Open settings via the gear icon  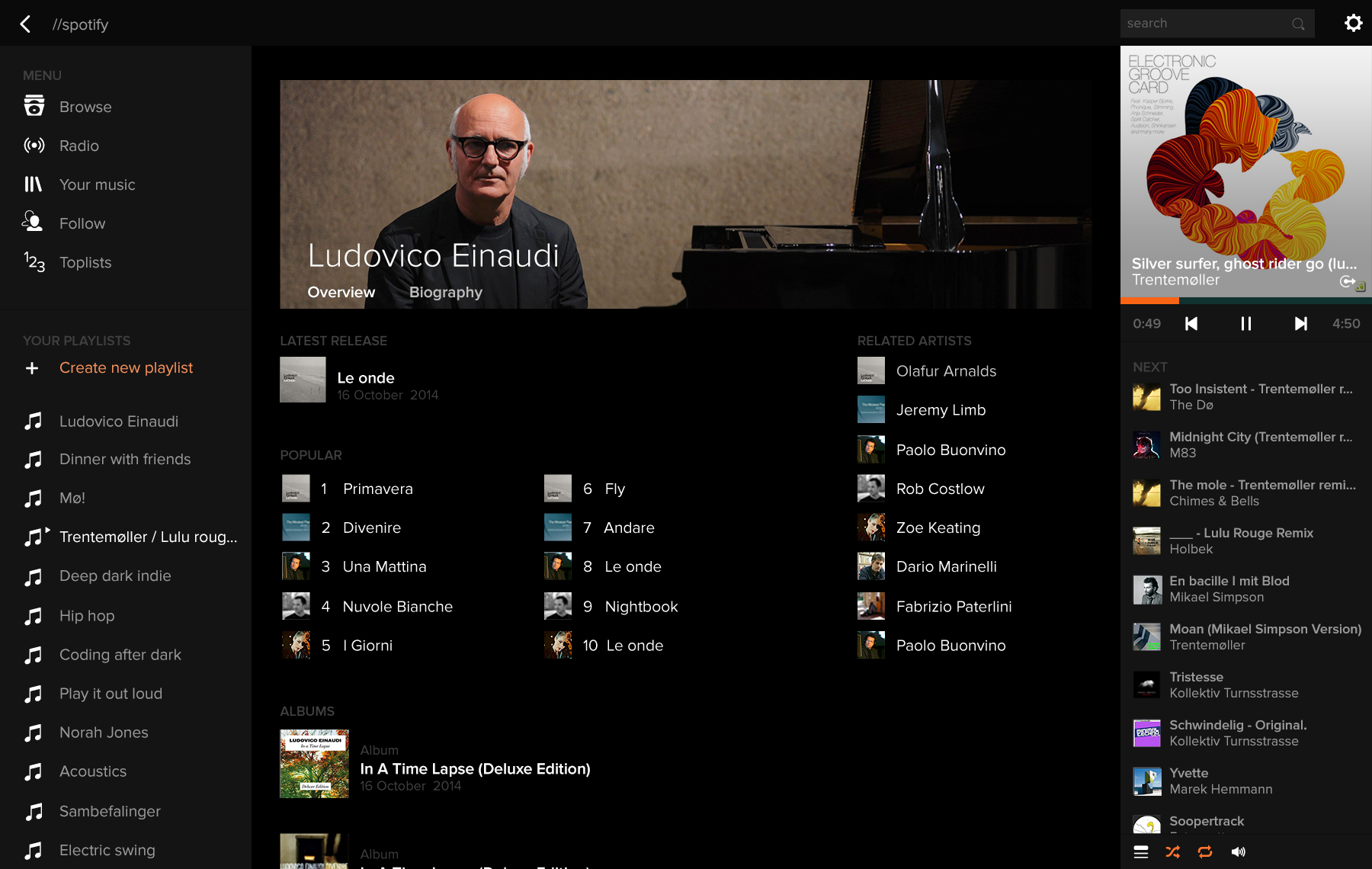click(1353, 23)
